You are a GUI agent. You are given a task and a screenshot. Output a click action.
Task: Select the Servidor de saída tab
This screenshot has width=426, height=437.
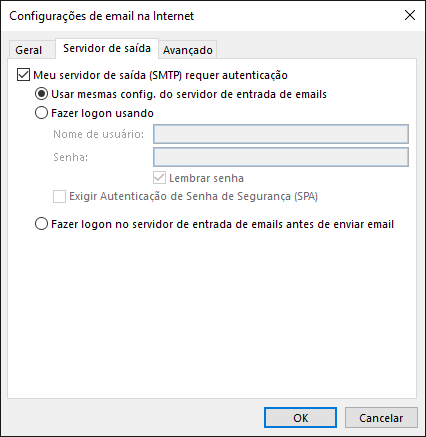pyautogui.click(x=107, y=48)
